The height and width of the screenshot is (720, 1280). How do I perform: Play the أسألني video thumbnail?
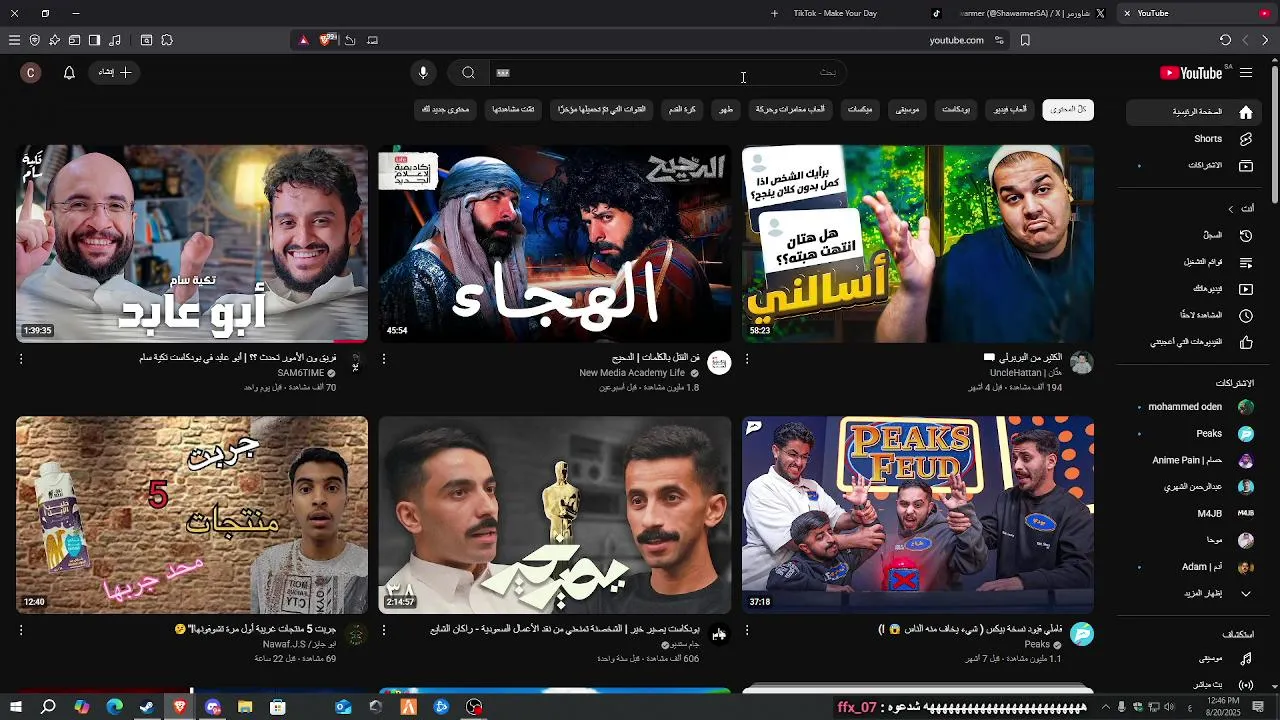(x=918, y=244)
